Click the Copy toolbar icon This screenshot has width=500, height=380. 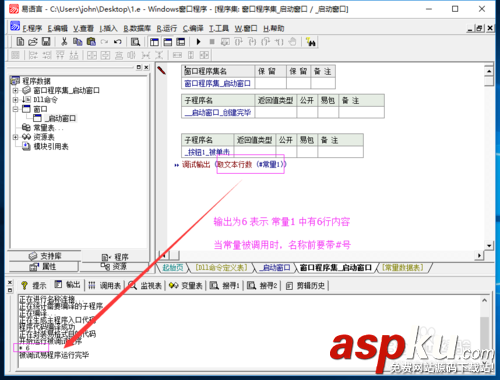click(x=77, y=42)
